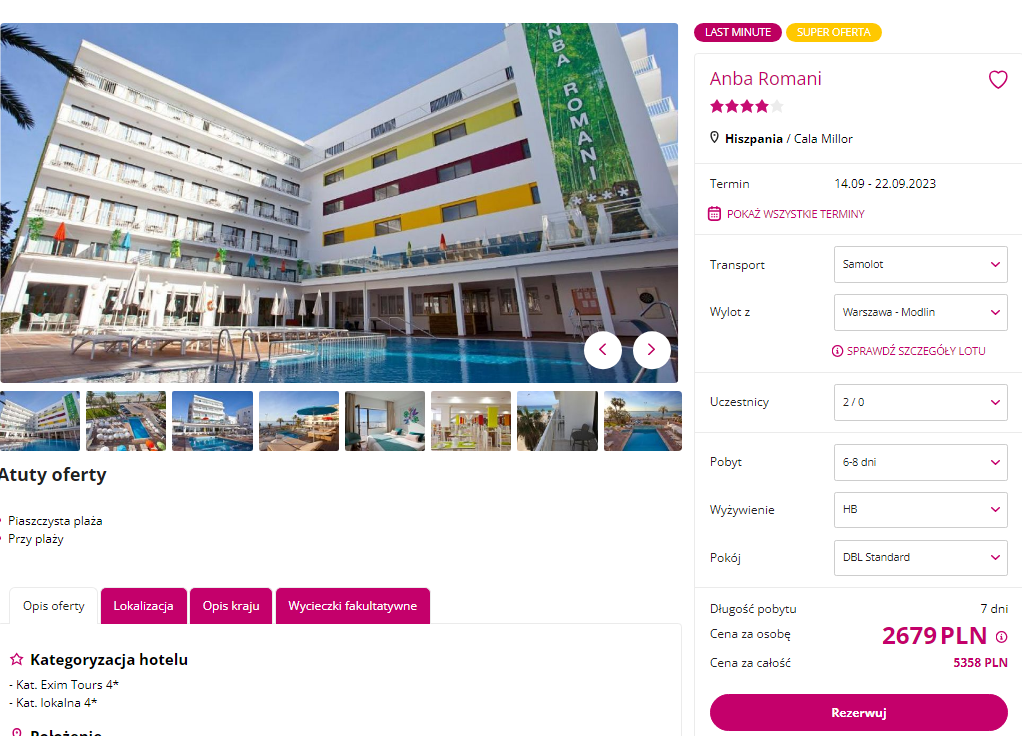Add Anba Romani to favorites heart

click(998, 80)
